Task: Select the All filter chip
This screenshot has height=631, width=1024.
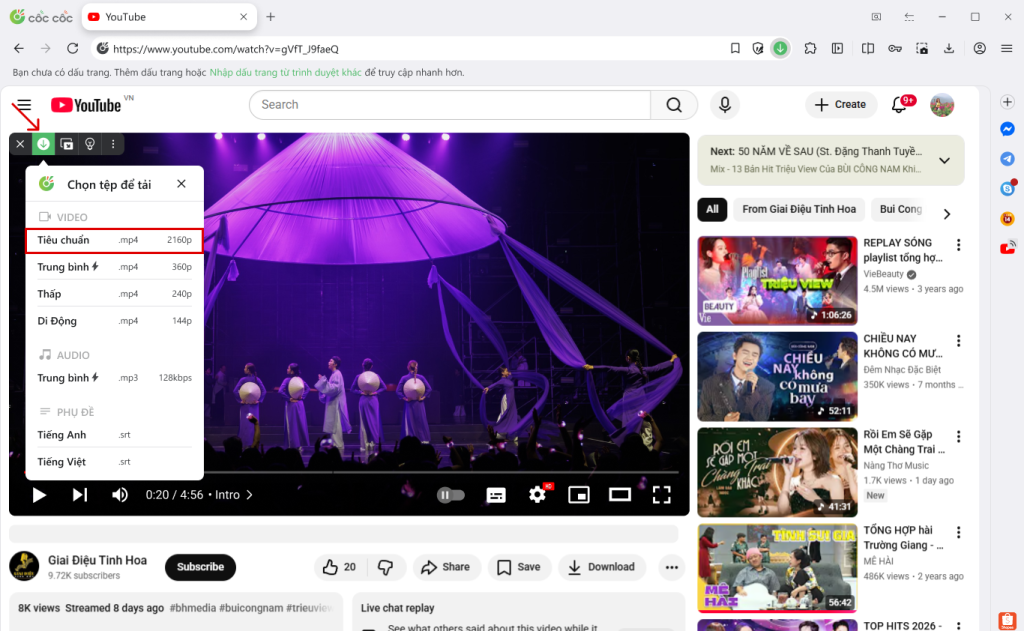Action: 712,210
